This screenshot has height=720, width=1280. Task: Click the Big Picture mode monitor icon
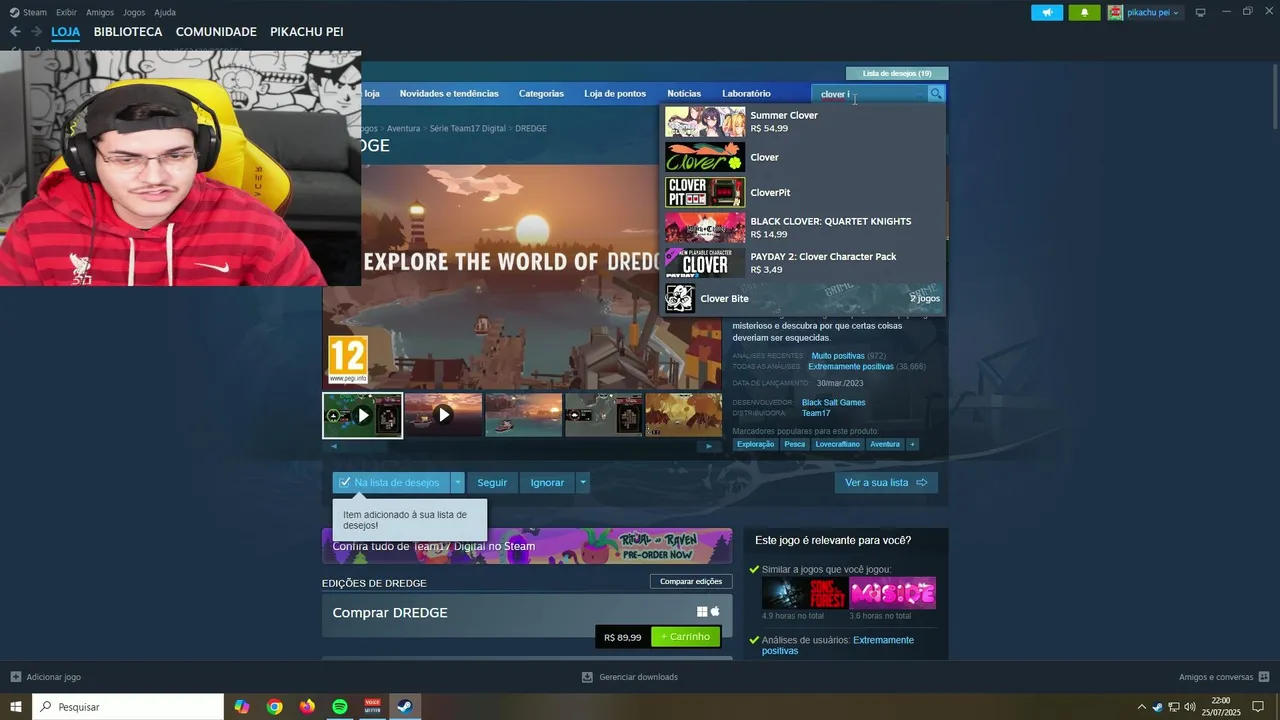tap(1201, 12)
